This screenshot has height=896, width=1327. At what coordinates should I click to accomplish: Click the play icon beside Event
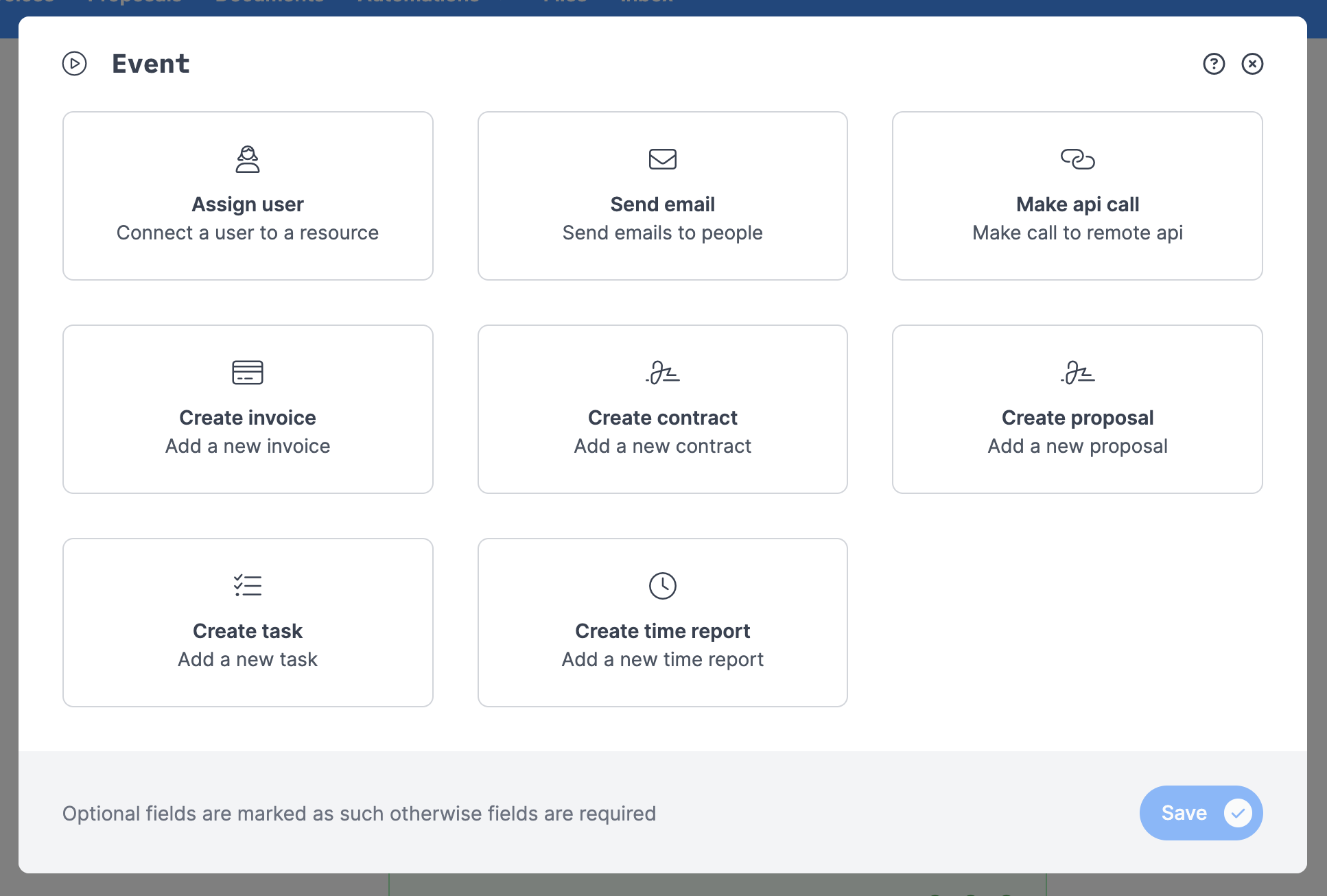pos(75,64)
